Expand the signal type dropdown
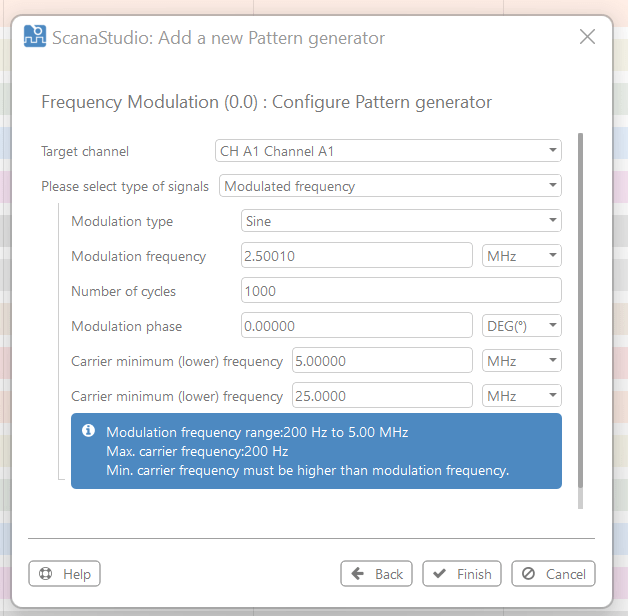 pyautogui.click(x=390, y=186)
